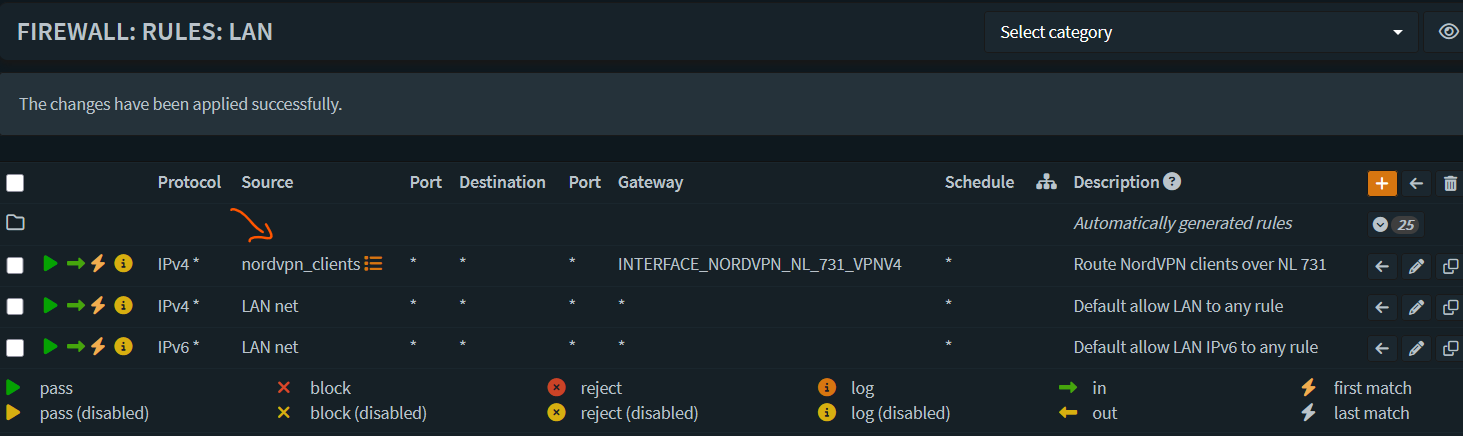Tick the checkbox for the nordvpn_clients rule
Screen dimensions: 1463x436
(15, 265)
